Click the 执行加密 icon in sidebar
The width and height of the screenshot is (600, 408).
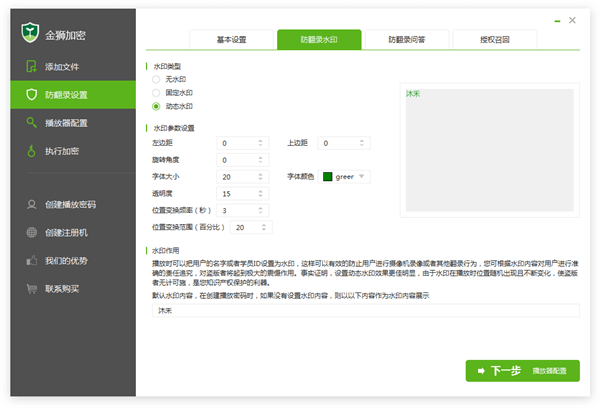pos(31,151)
